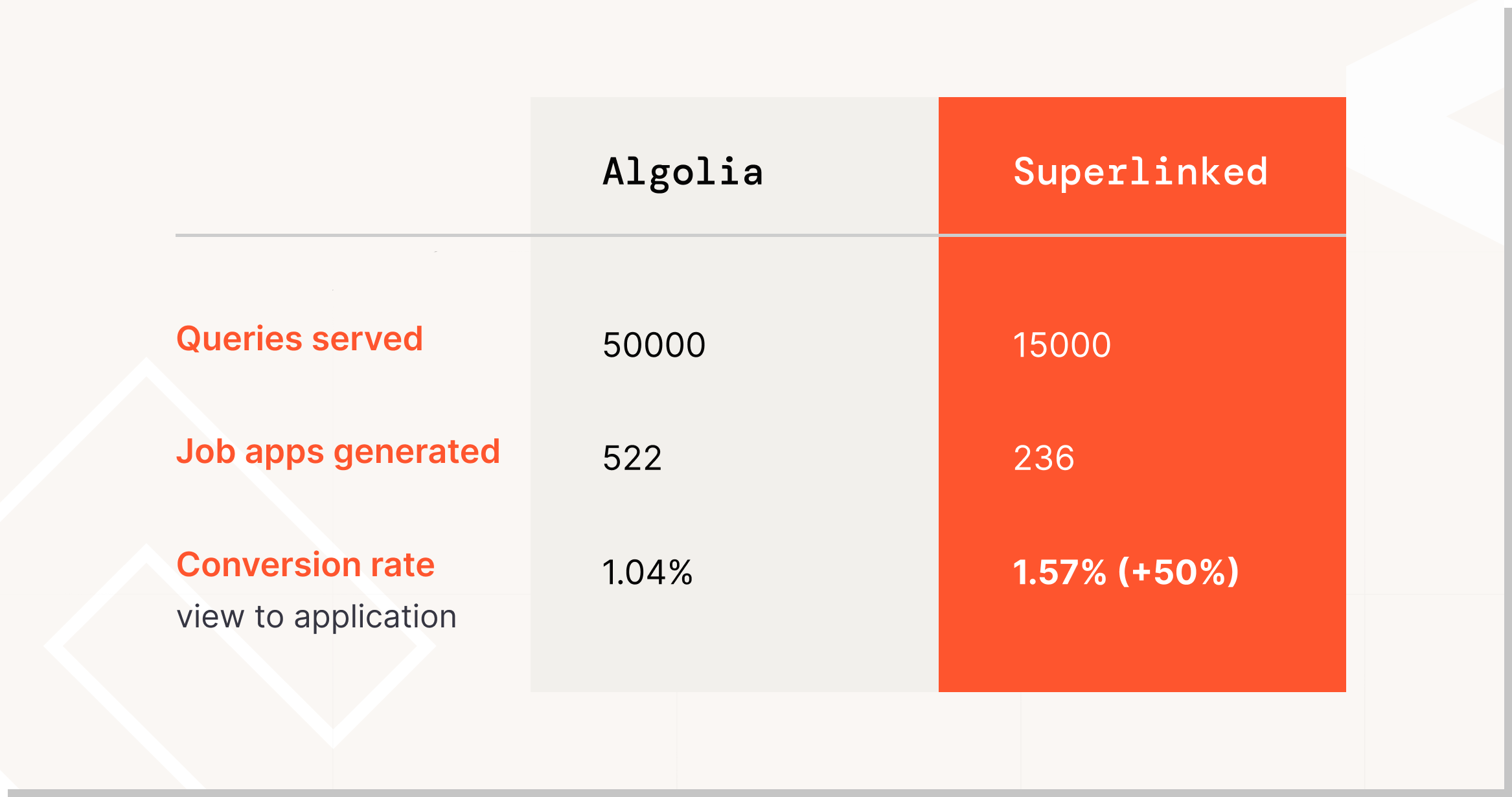The image size is (1512, 797).
Task: Click Superlinked's 236 job apps value
Action: point(1044,458)
